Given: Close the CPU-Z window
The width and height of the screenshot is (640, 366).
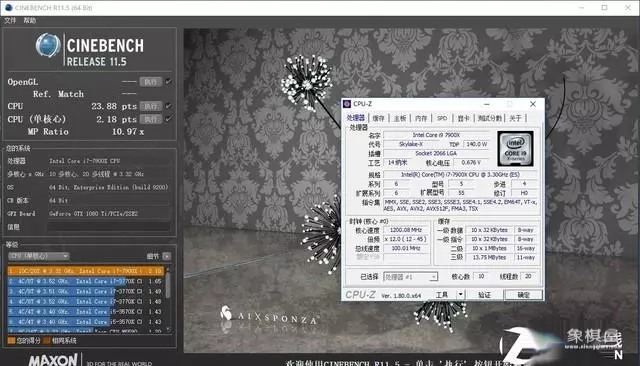Looking at the screenshot, I should [x=533, y=104].
